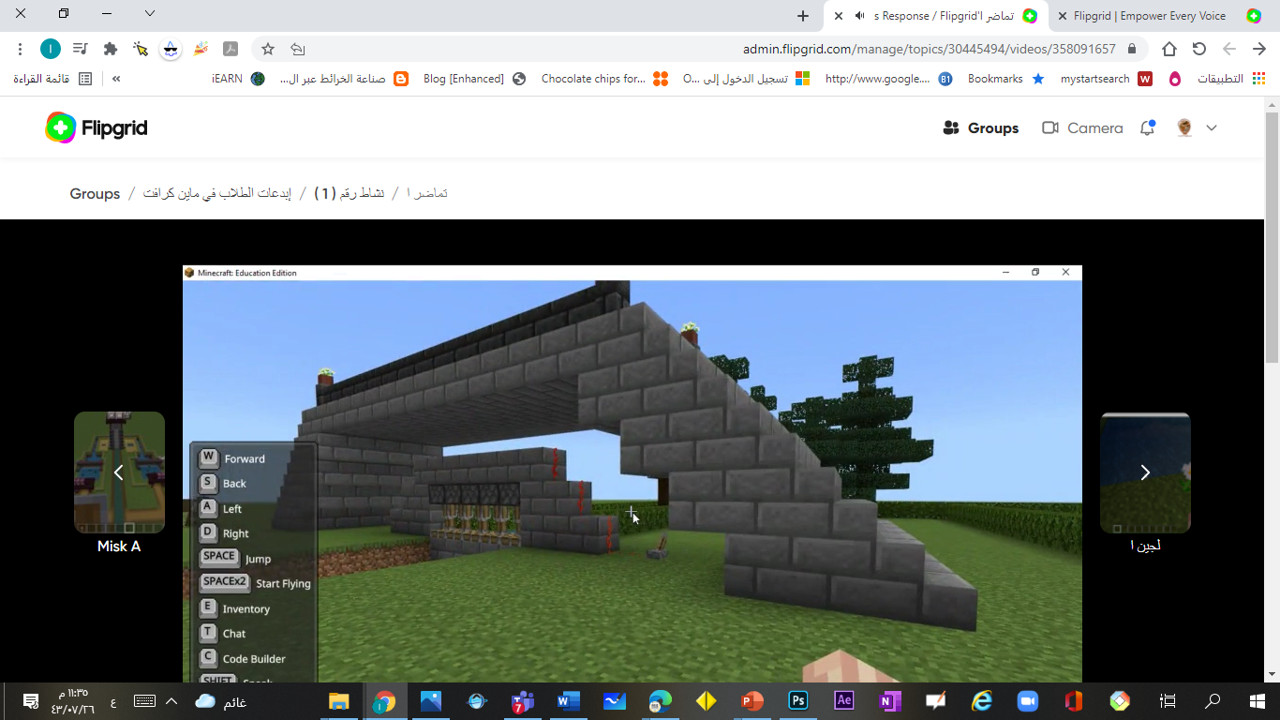Open Chrome three-dot menu

[x=20, y=49]
